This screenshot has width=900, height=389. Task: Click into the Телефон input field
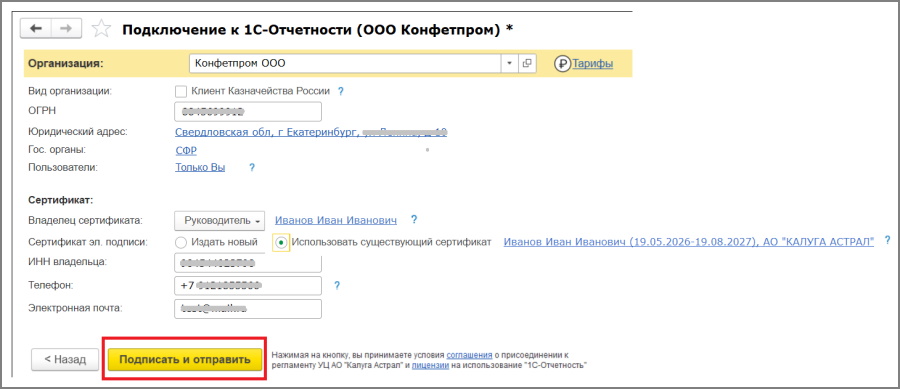pos(248,286)
